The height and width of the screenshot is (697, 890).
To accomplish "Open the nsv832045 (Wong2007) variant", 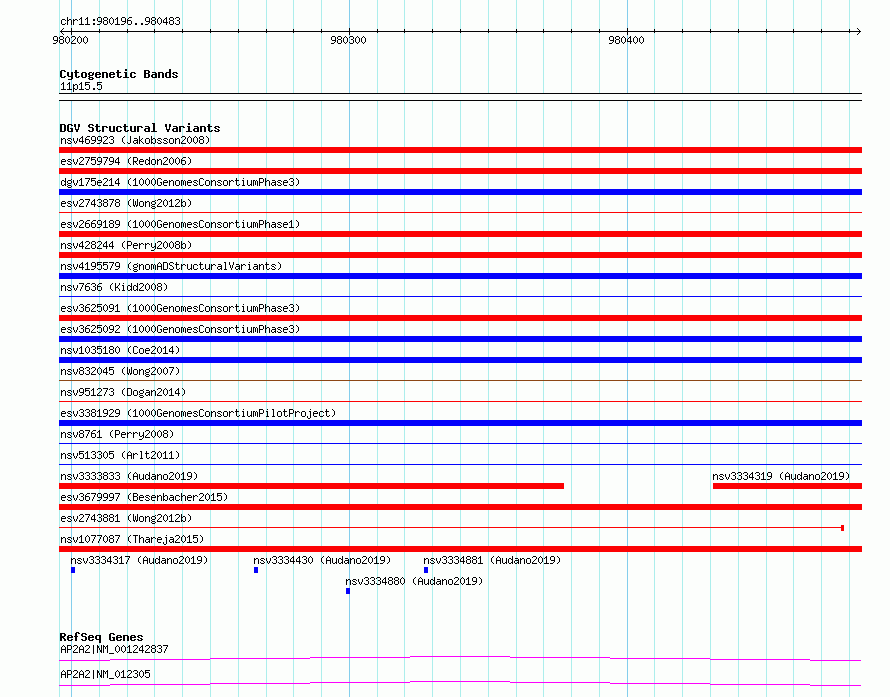I will [x=120, y=371].
